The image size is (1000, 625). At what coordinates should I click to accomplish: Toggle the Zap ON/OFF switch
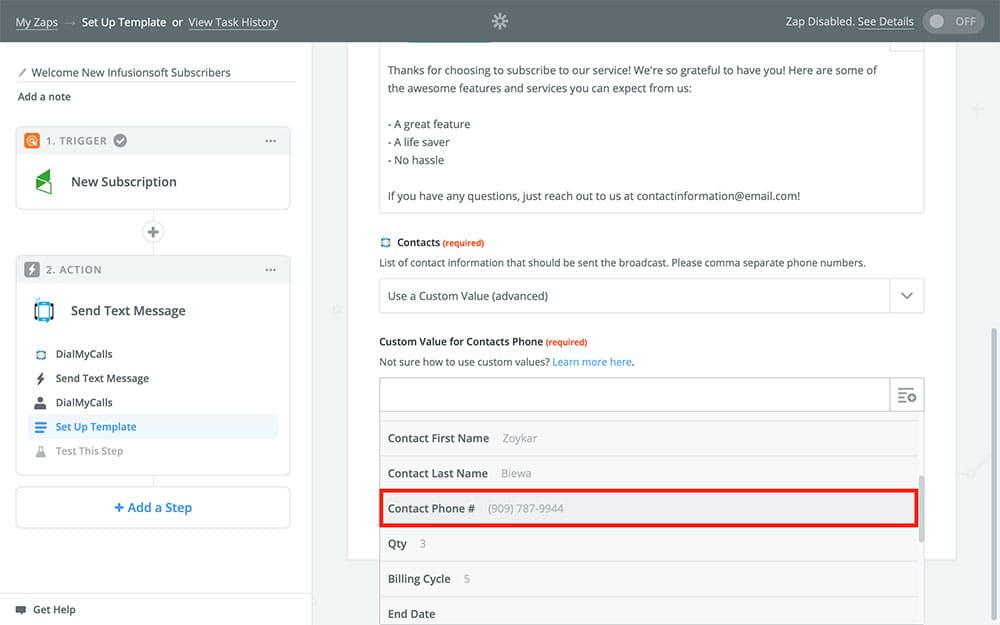pyautogui.click(x=952, y=21)
